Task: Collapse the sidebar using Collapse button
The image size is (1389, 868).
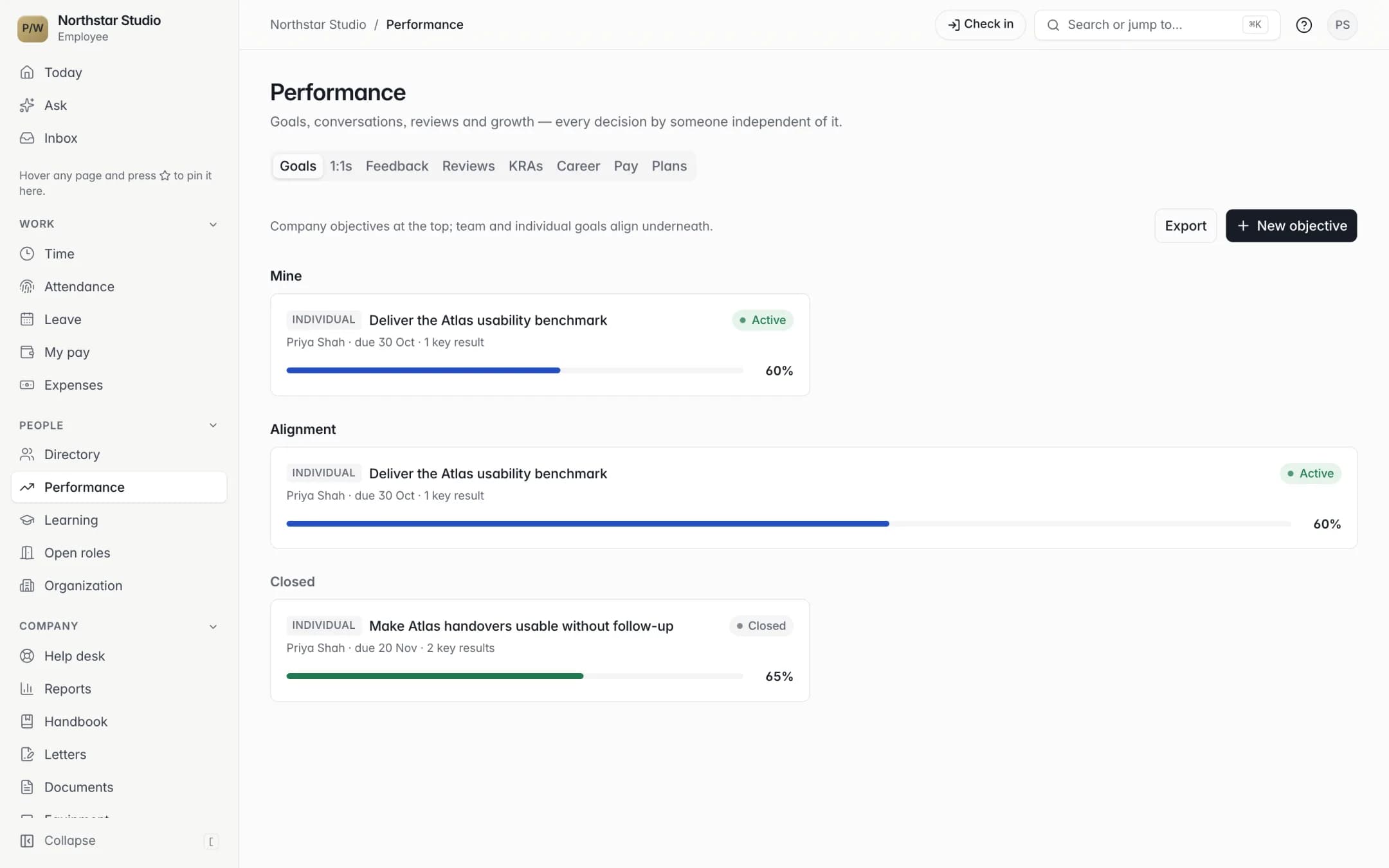Action: [x=119, y=840]
